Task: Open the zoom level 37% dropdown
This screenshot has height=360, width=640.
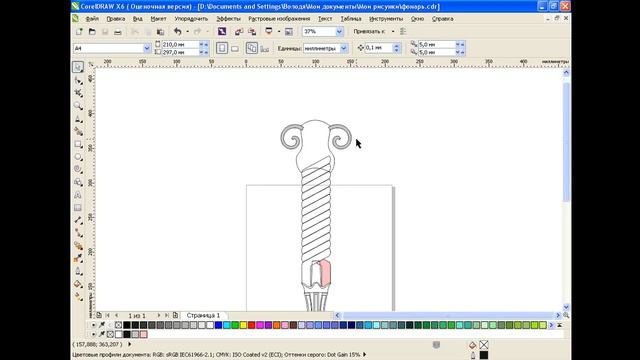Action: pyautogui.click(x=339, y=31)
